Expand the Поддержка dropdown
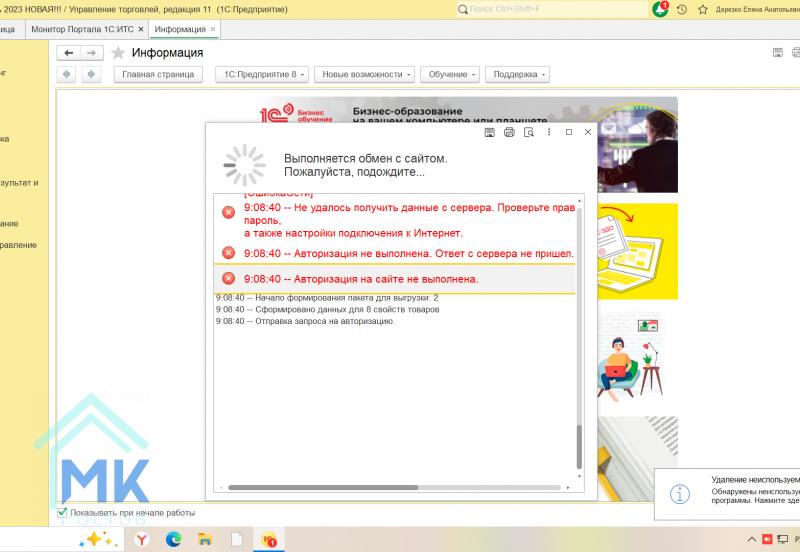Viewport: 800px width, 552px height. coord(517,74)
